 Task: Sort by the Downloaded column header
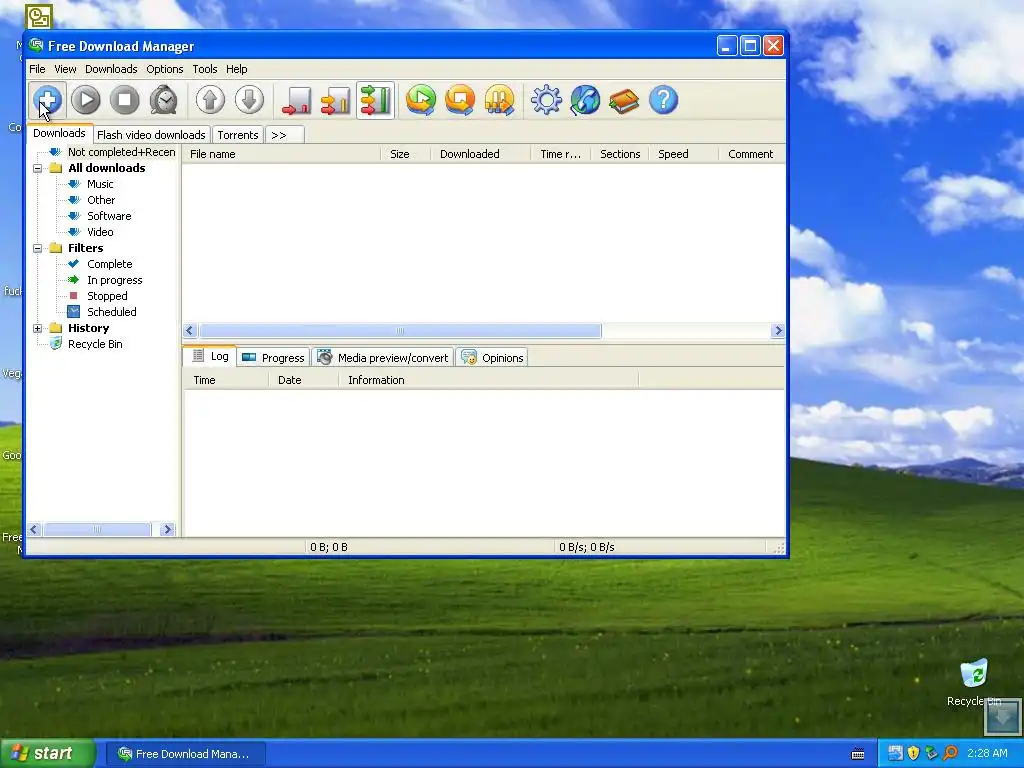tap(481, 154)
